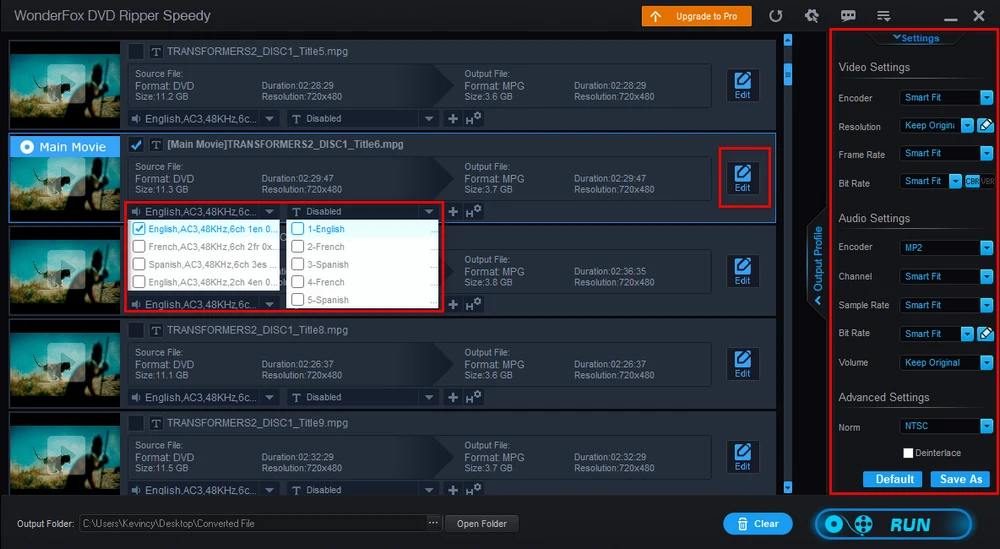Select English AC3 2ch audio entry
1000x549 pixels.
204,282
